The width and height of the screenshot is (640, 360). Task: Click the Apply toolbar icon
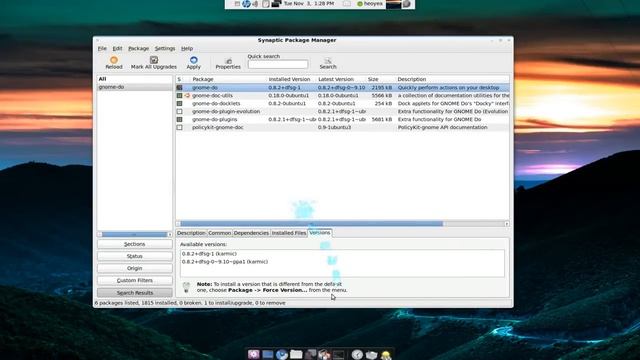pyautogui.click(x=193, y=60)
